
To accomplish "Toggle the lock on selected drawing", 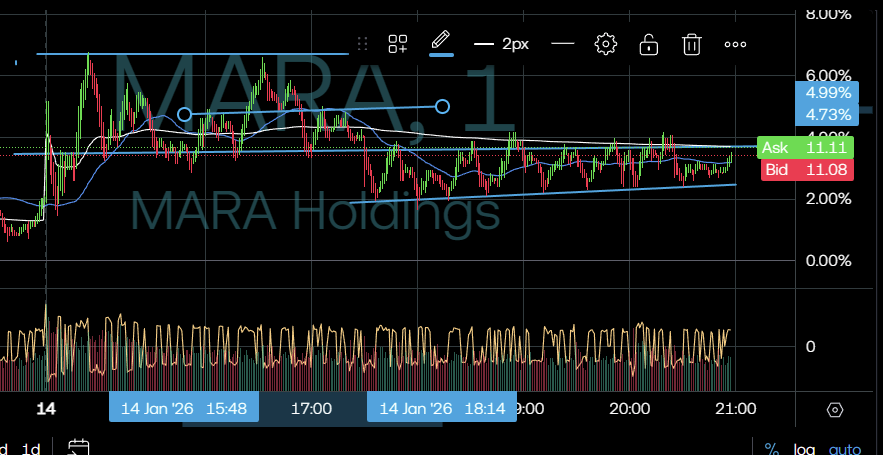I will point(648,44).
